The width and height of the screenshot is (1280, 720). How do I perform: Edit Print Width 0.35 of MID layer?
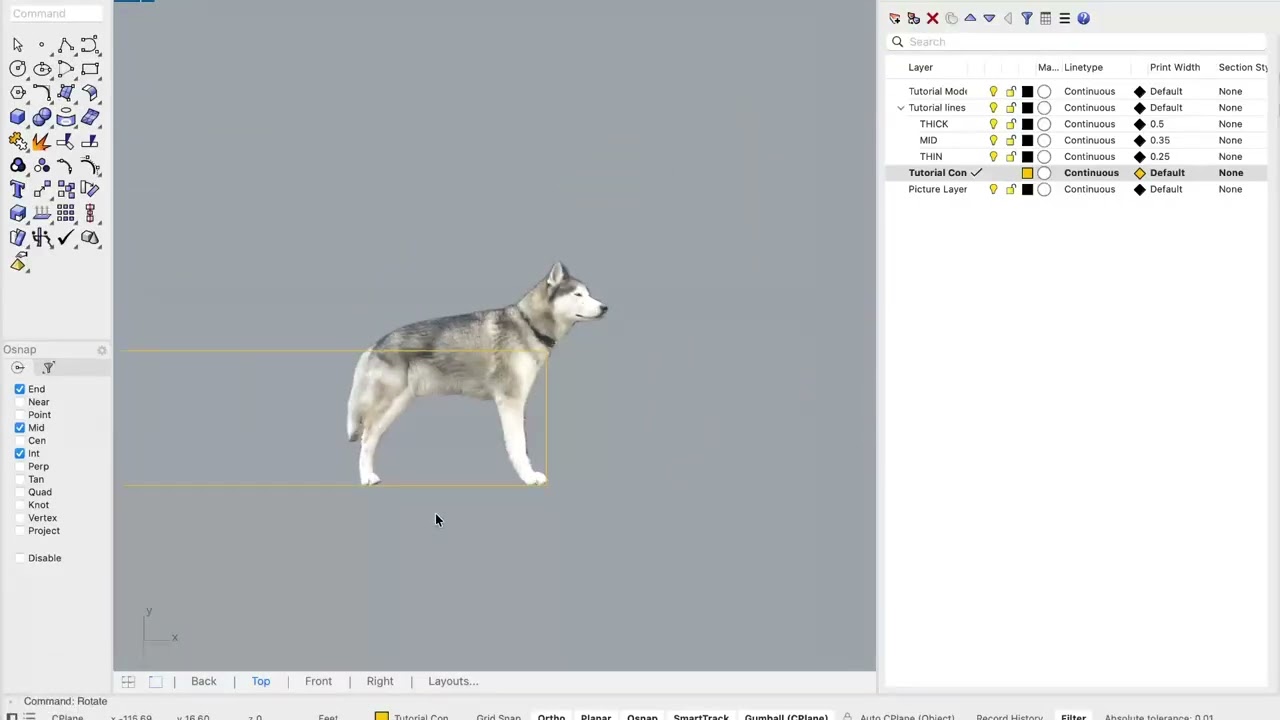[x=1159, y=140]
